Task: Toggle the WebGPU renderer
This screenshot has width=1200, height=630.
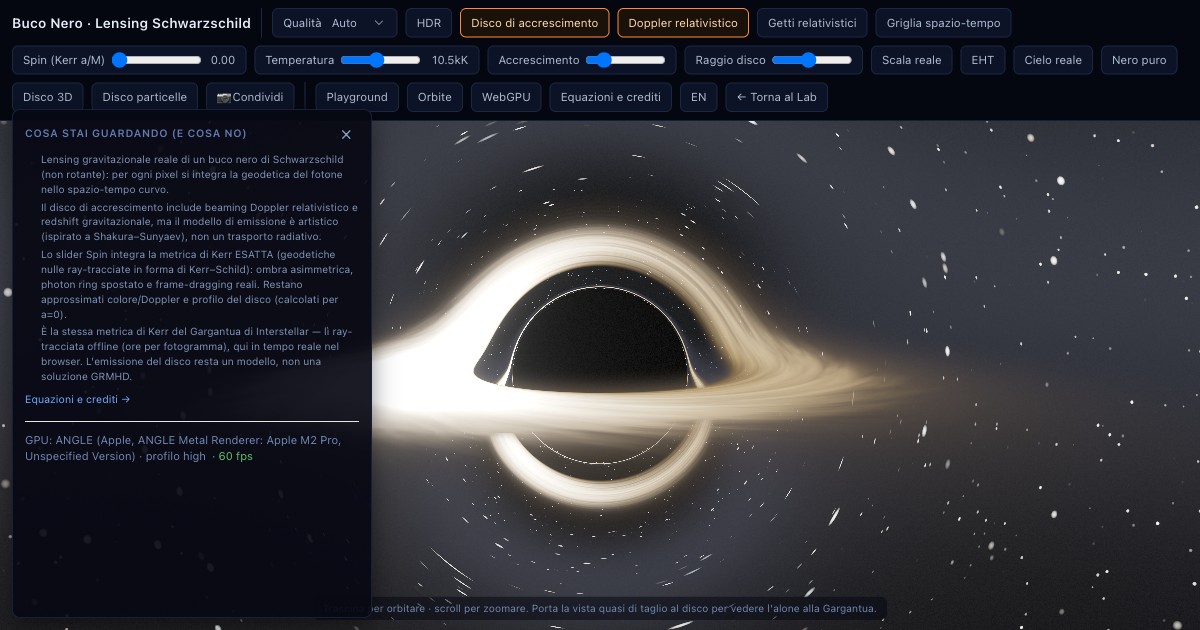Action: coord(506,97)
